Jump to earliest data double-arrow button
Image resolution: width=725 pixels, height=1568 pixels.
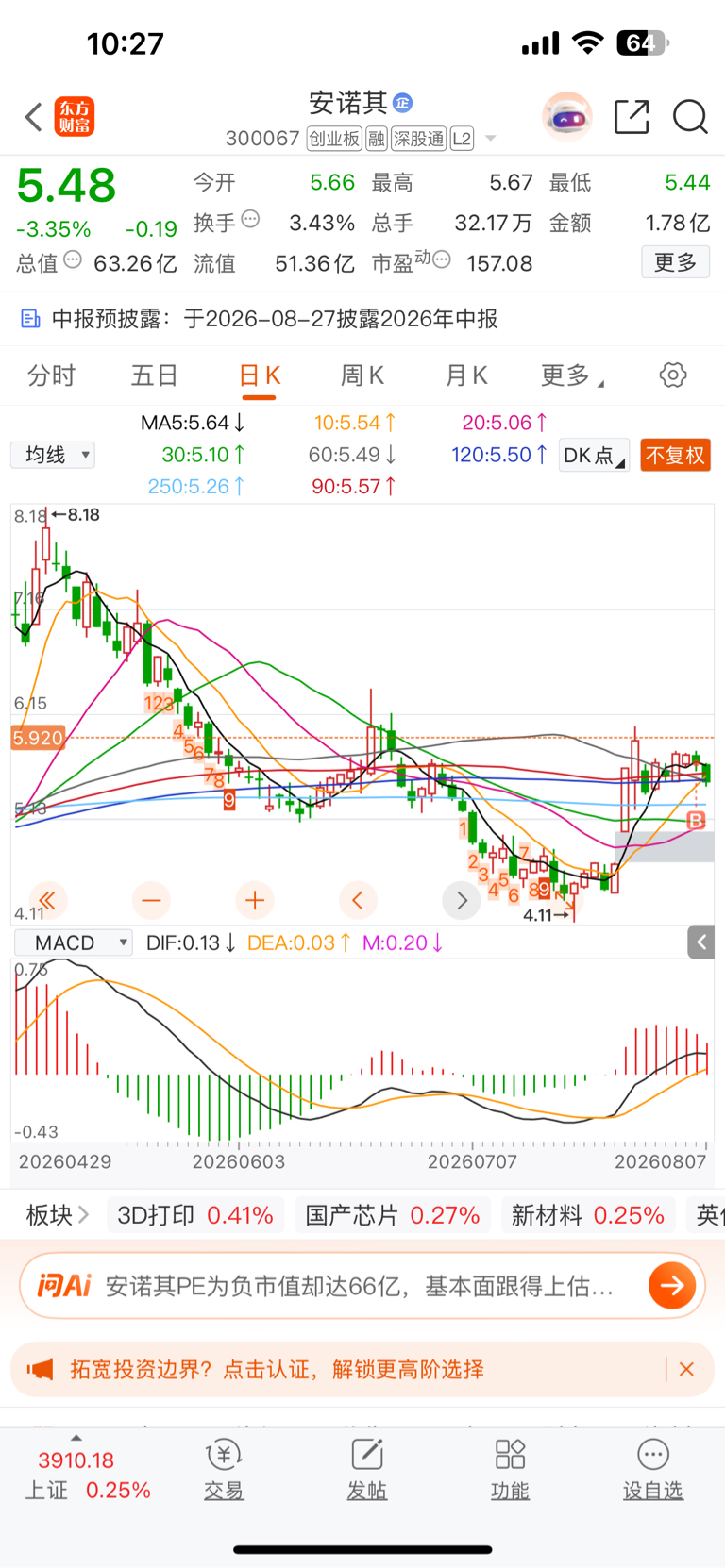[47, 900]
